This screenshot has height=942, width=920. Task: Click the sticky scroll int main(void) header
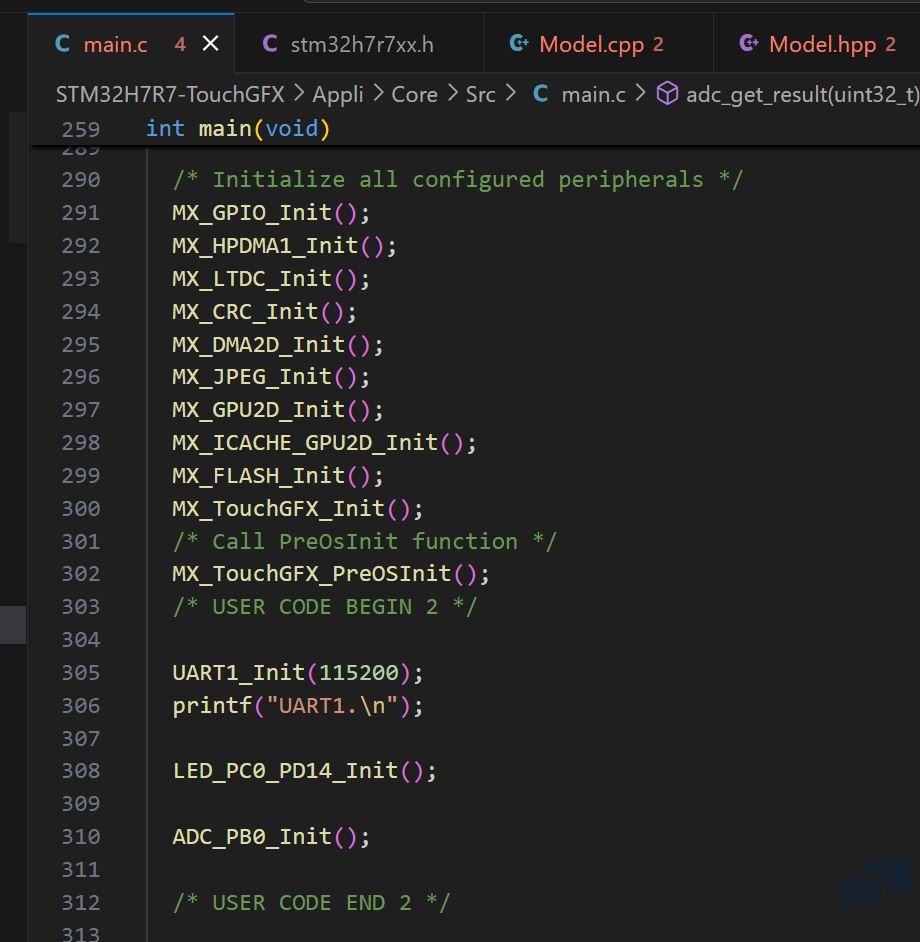[237, 129]
